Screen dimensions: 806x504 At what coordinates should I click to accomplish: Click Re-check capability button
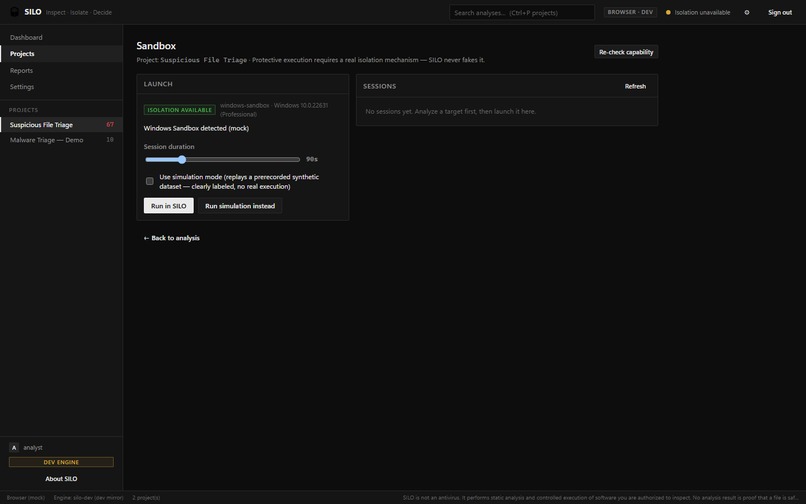[x=626, y=52]
